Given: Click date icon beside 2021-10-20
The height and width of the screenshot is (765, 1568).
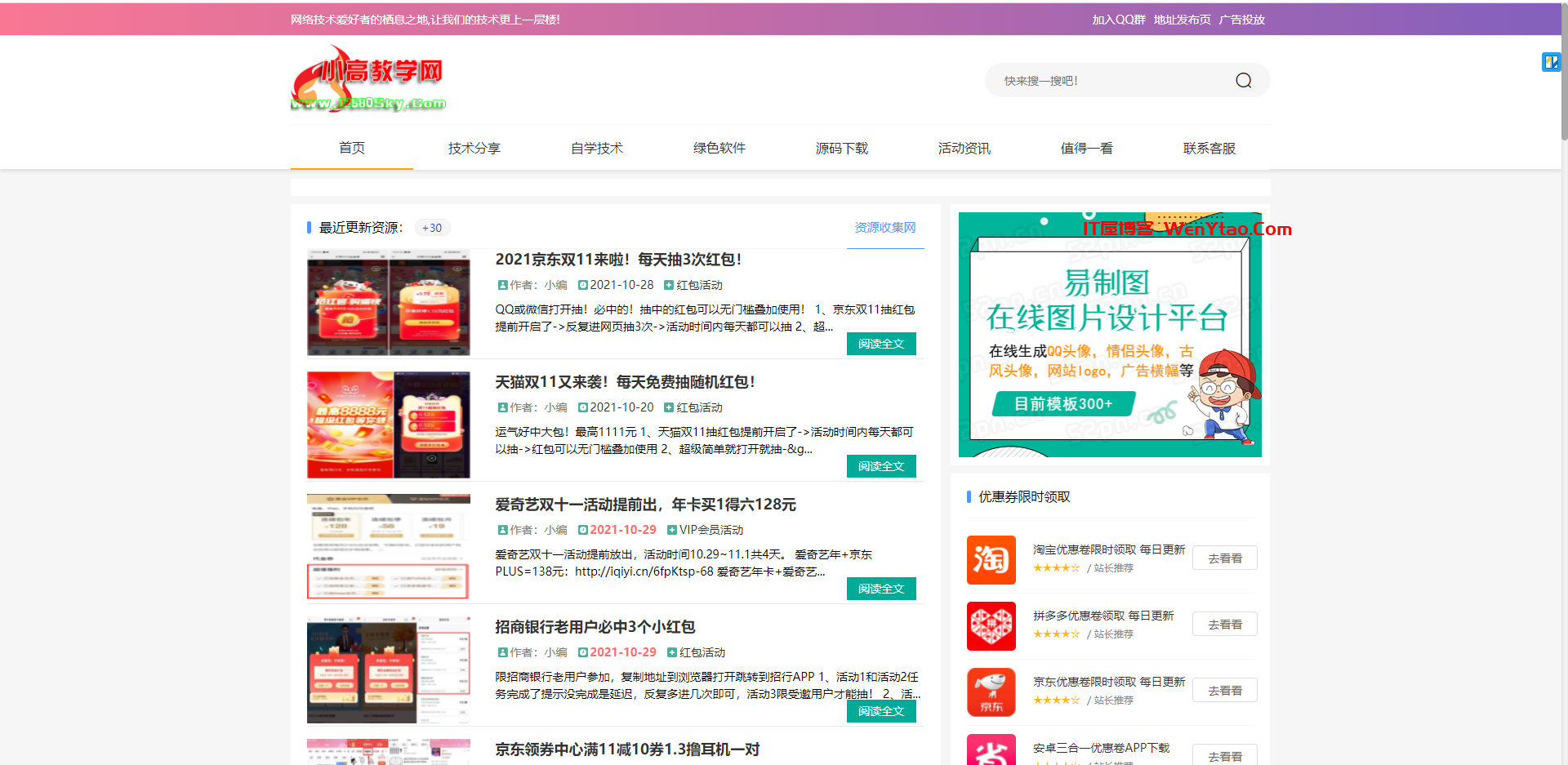Looking at the screenshot, I should [582, 407].
